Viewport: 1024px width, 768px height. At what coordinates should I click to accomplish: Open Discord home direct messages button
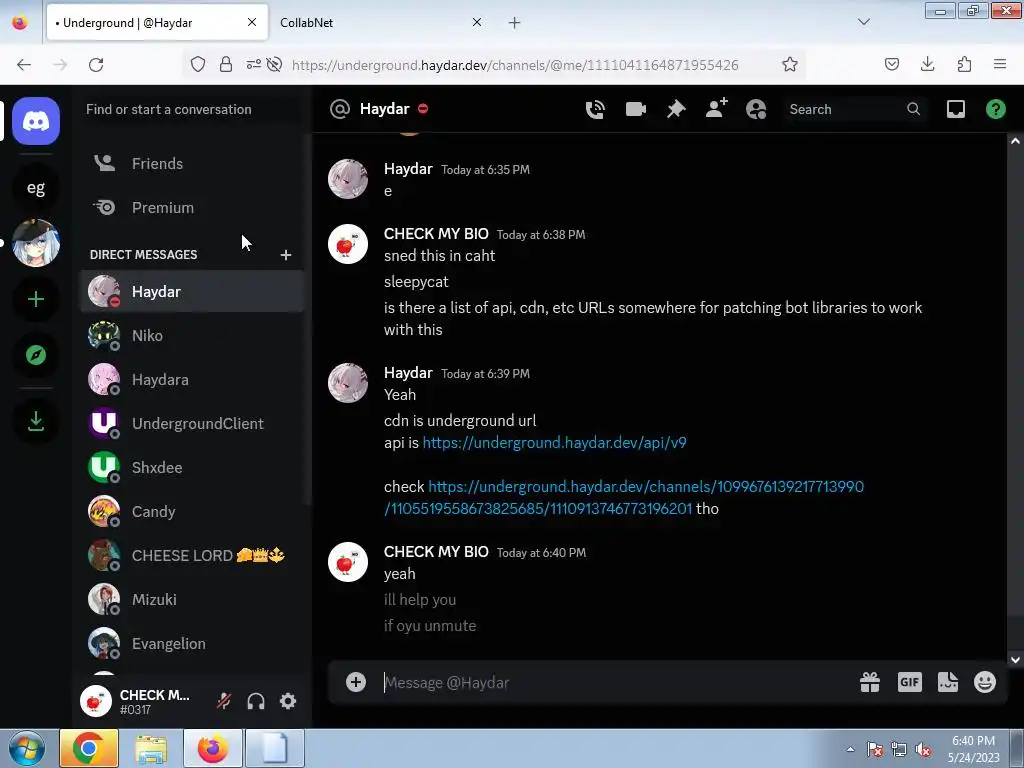36,121
